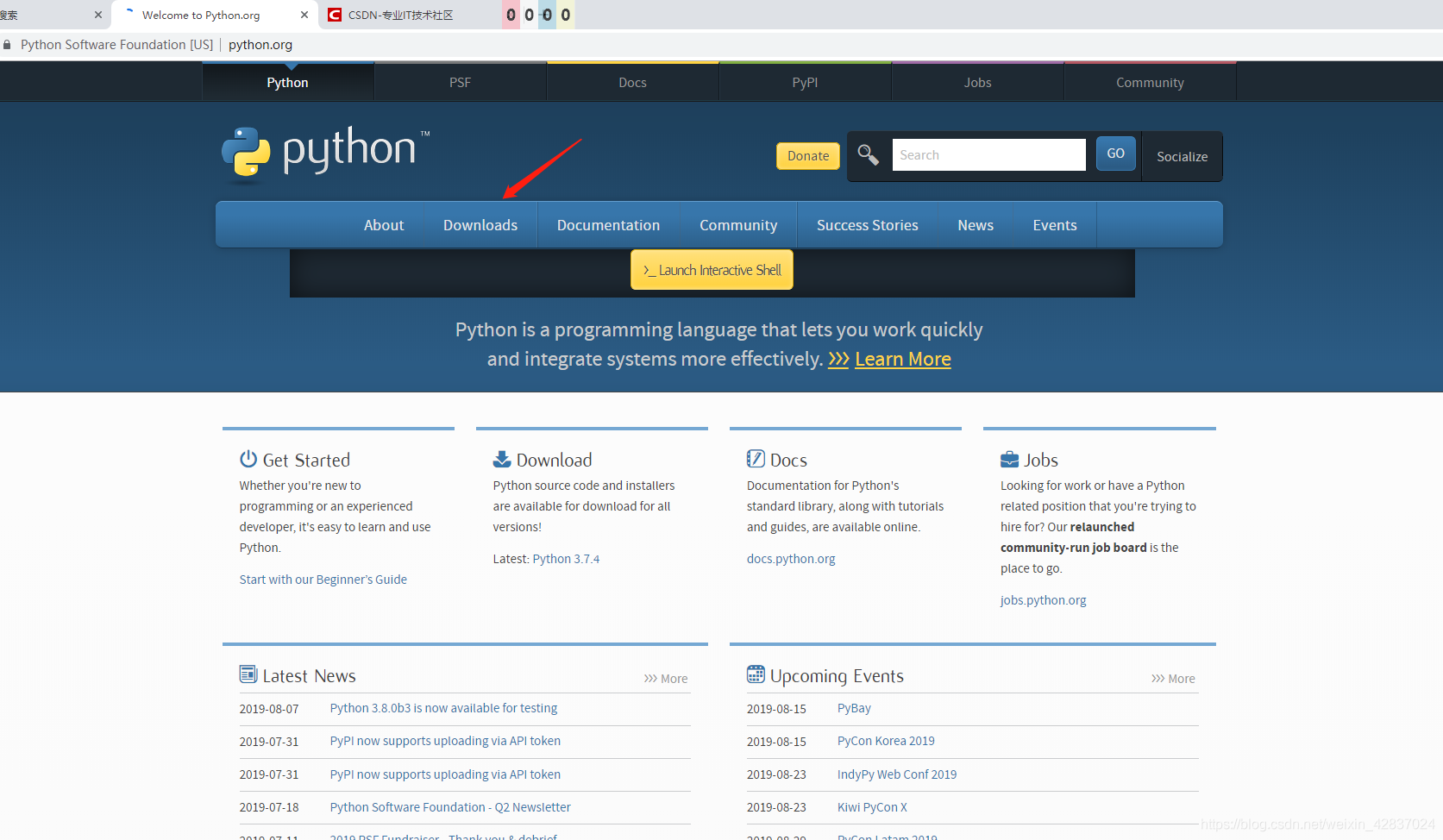Open Python 3.8.0b3 testing news item
This screenshot has height=840, width=1443.
coord(443,708)
